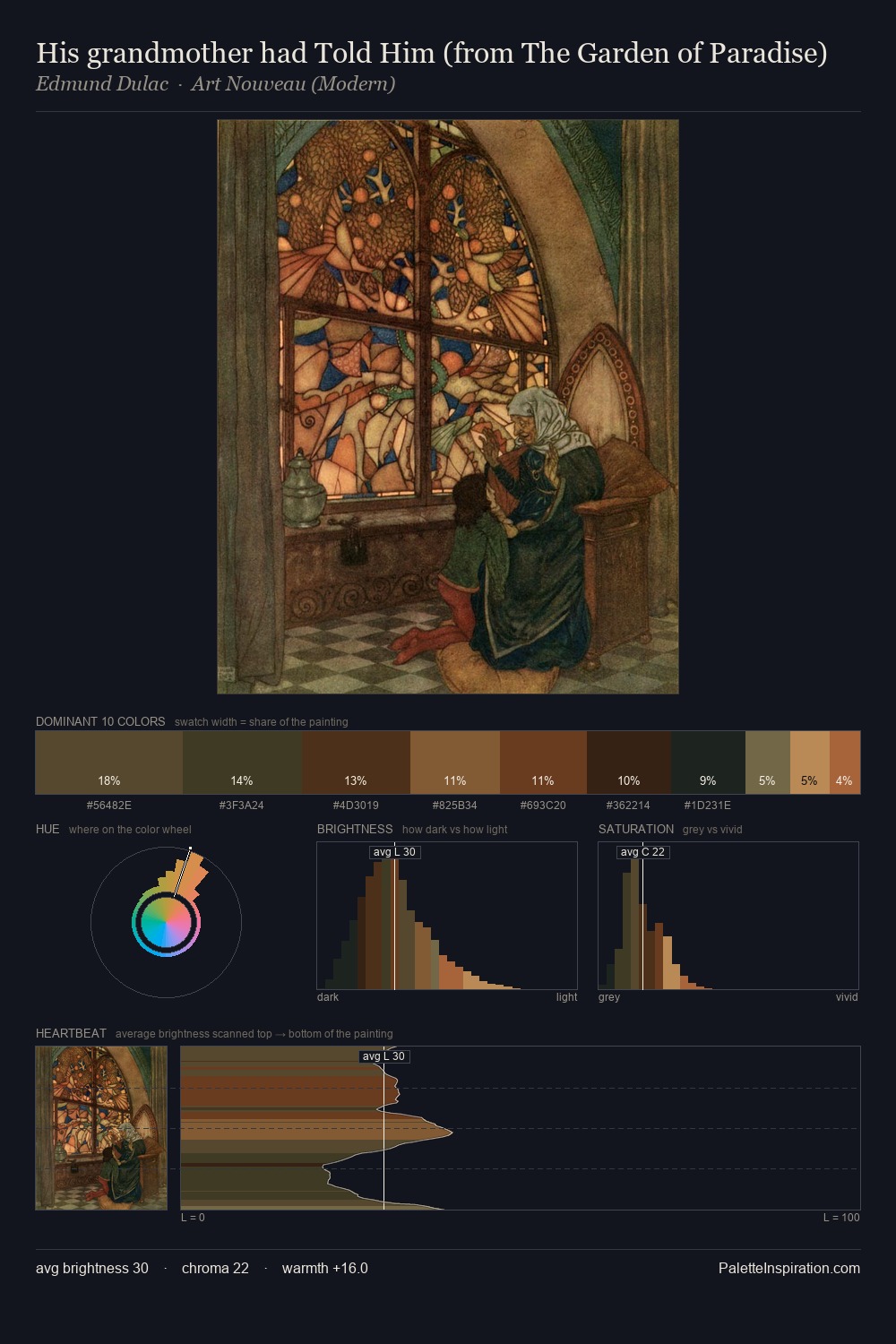Click the HEARTBEAT section label
The image size is (896, 1344).
(71, 1033)
